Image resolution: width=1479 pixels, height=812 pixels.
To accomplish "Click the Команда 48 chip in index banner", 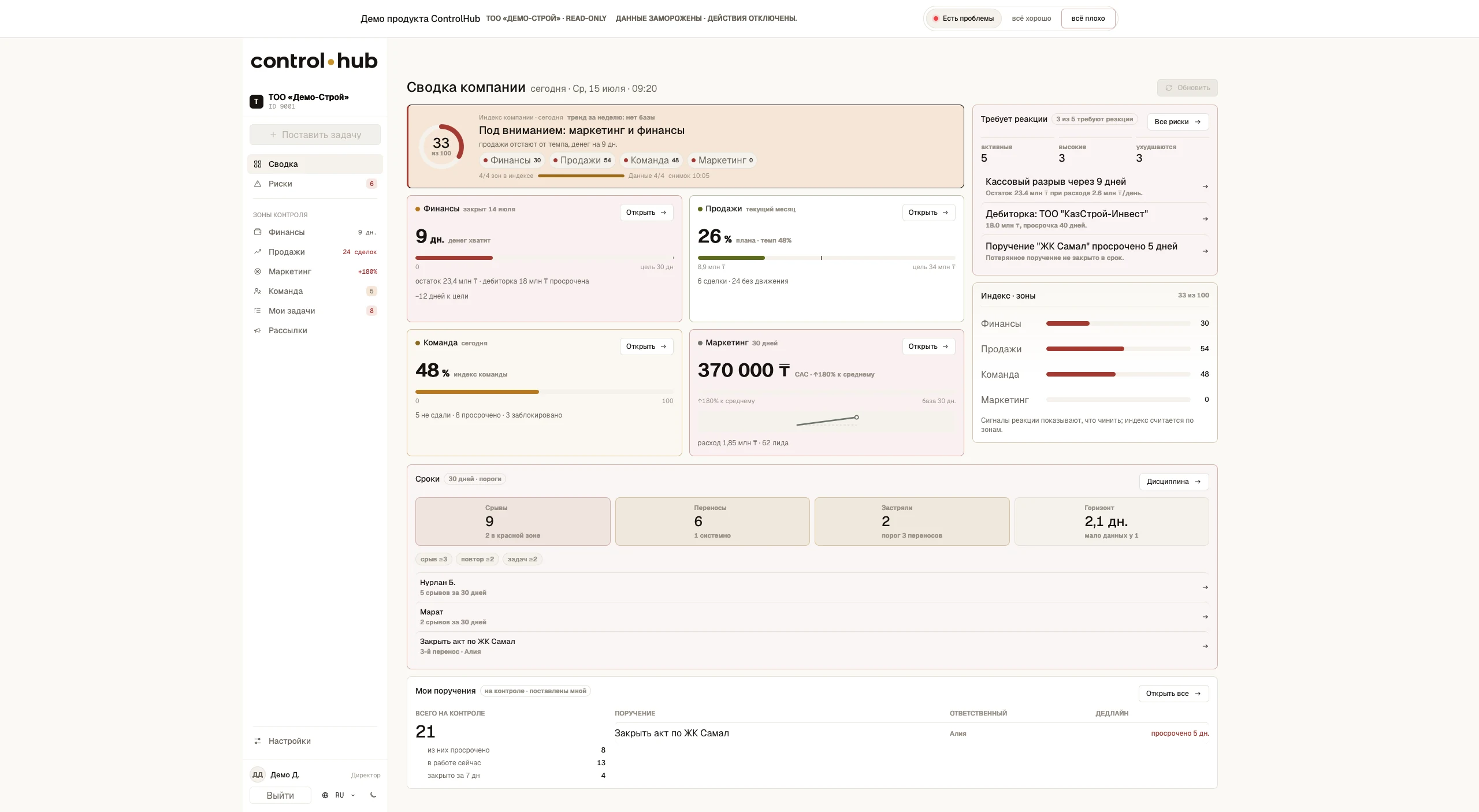I will click(x=651, y=161).
